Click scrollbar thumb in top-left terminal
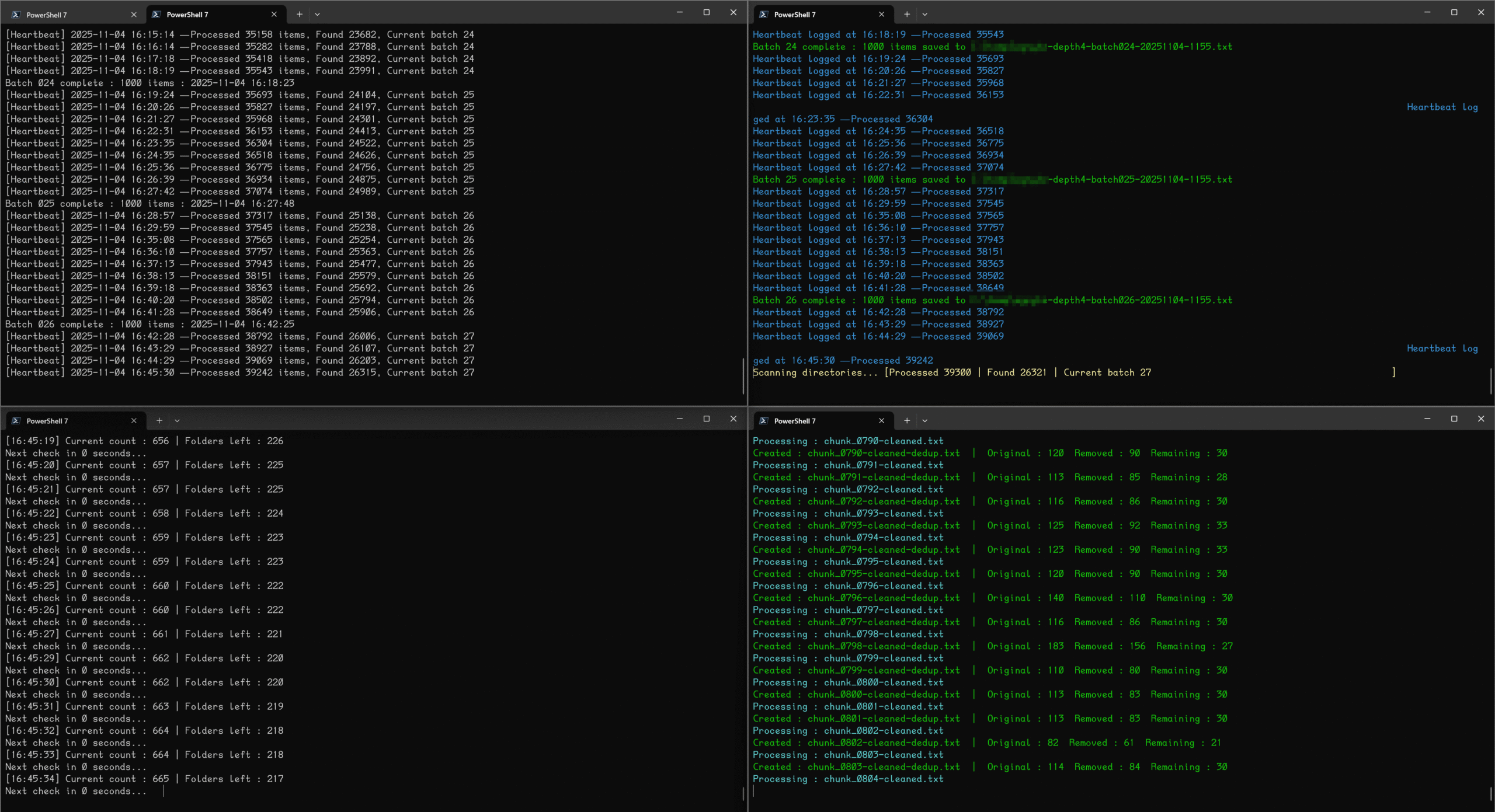Screen dimensions: 1495x812 (x=743, y=375)
